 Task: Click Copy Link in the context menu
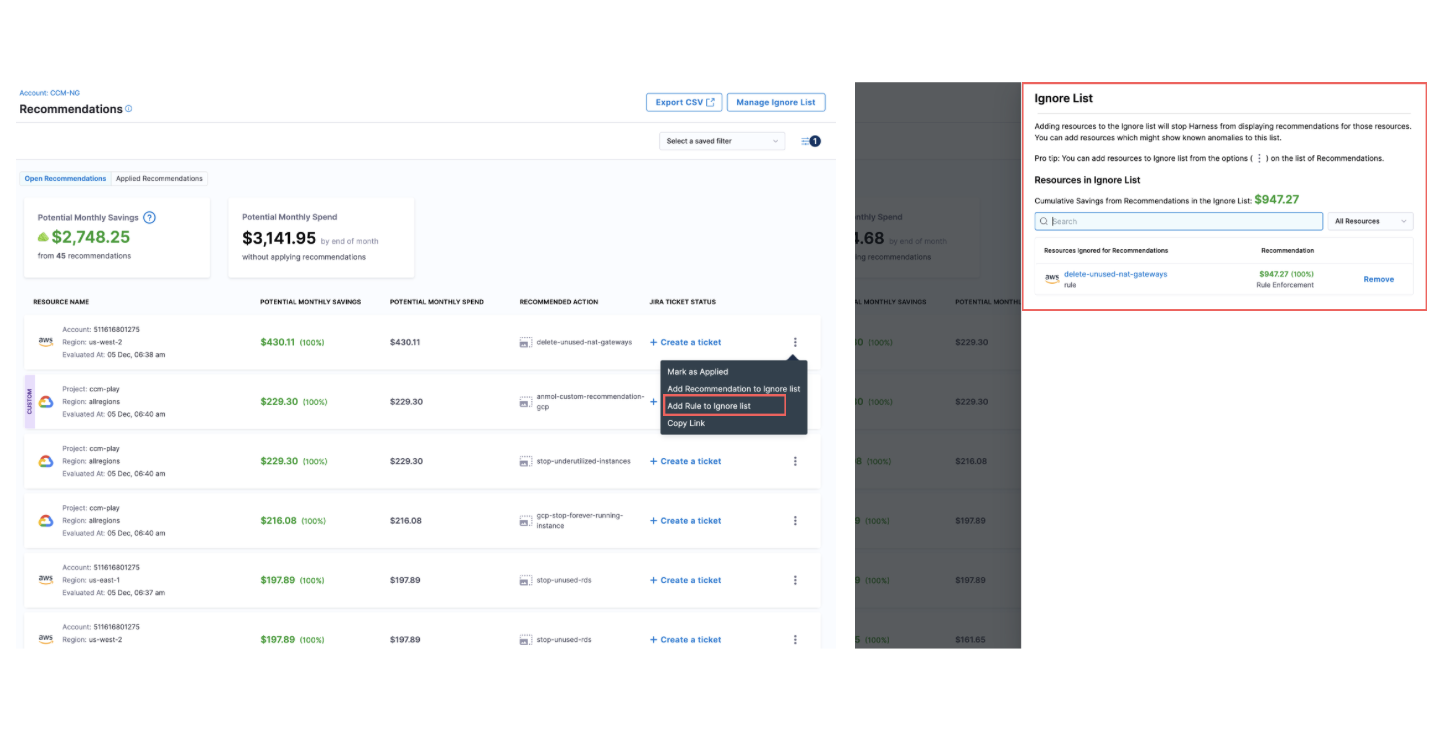[686, 423]
